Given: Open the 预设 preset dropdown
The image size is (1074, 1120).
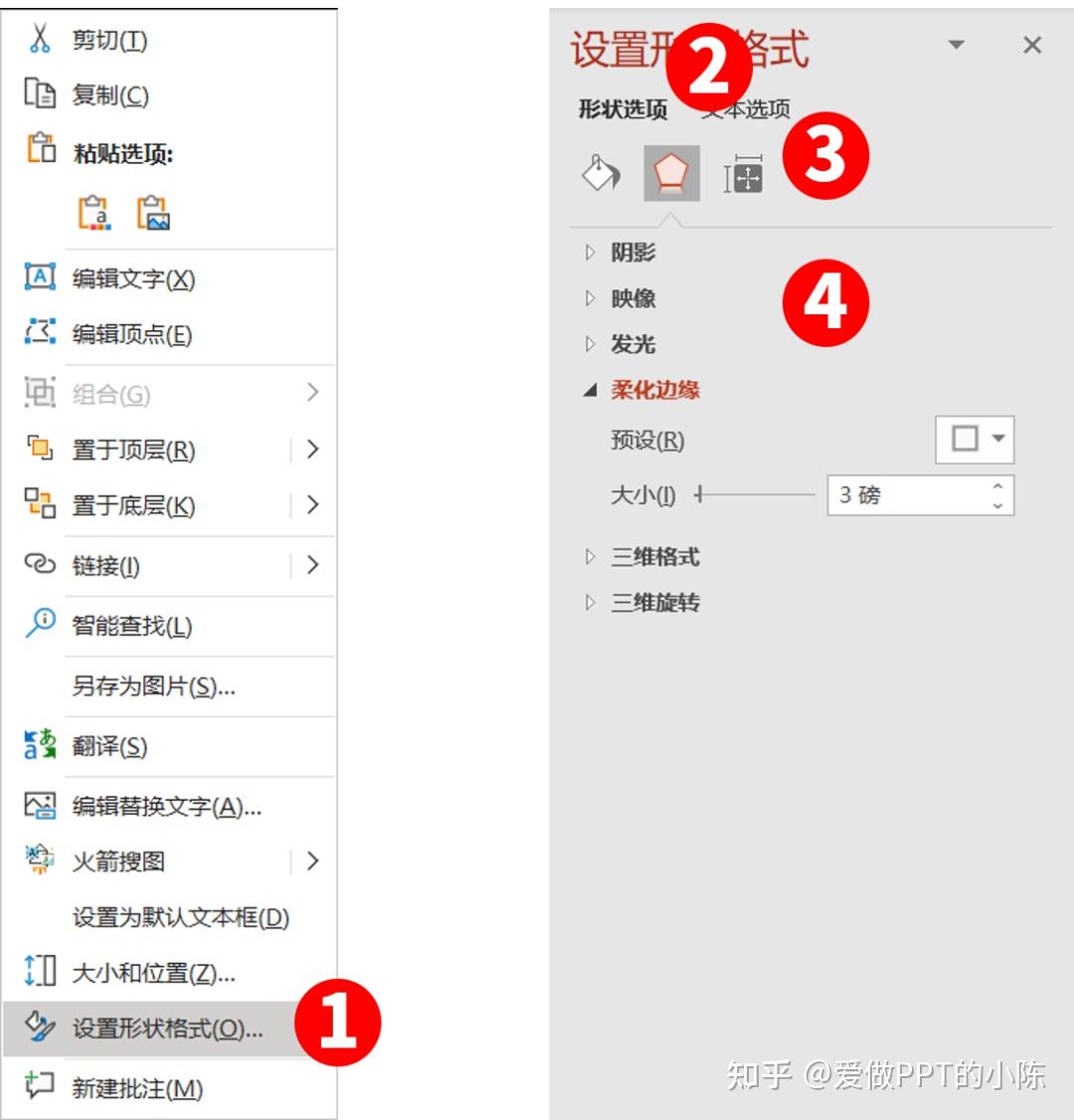Looking at the screenshot, I should click(x=975, y=440).
